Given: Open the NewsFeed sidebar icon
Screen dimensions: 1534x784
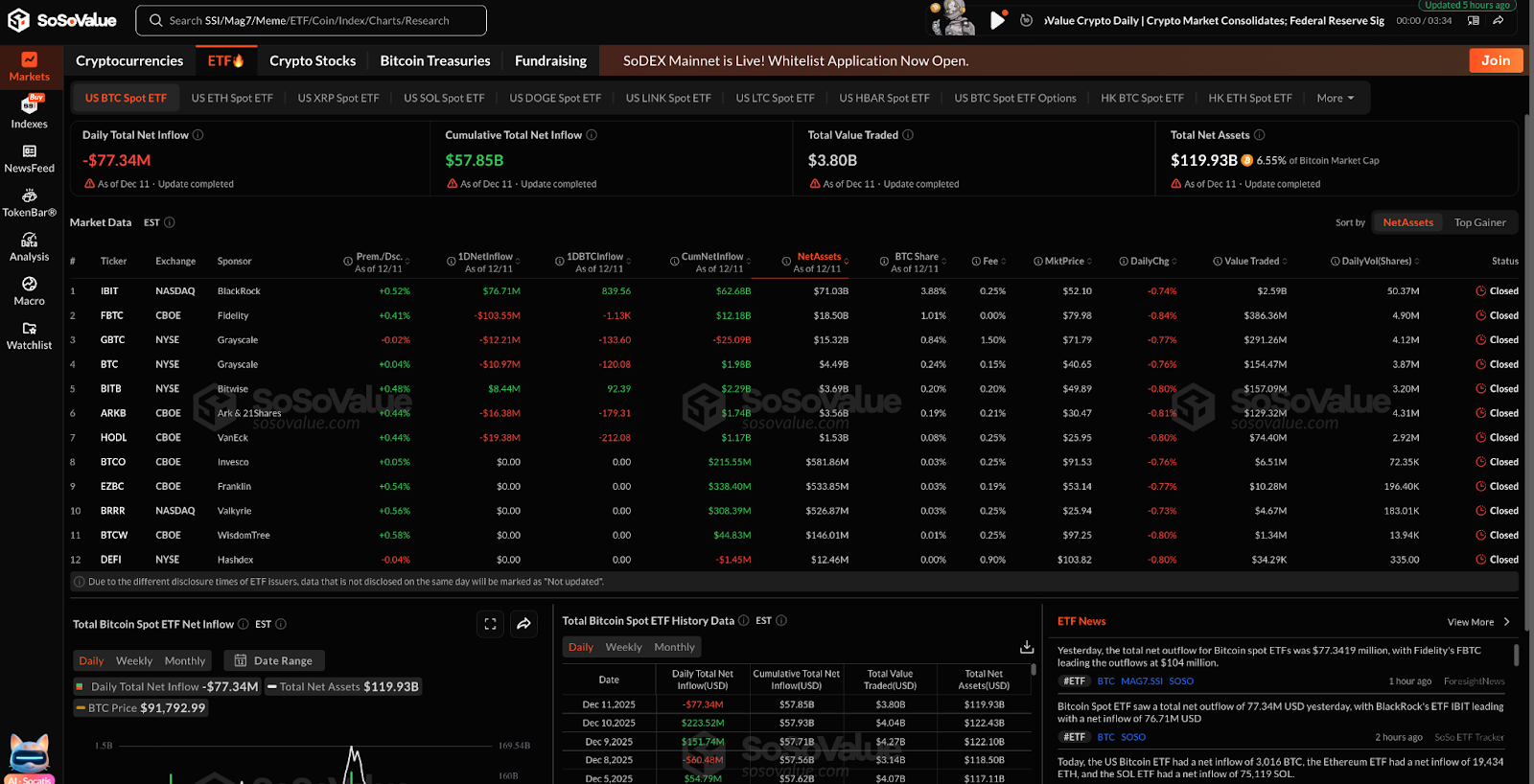Looking at the screenshot, I should [29, 158].
